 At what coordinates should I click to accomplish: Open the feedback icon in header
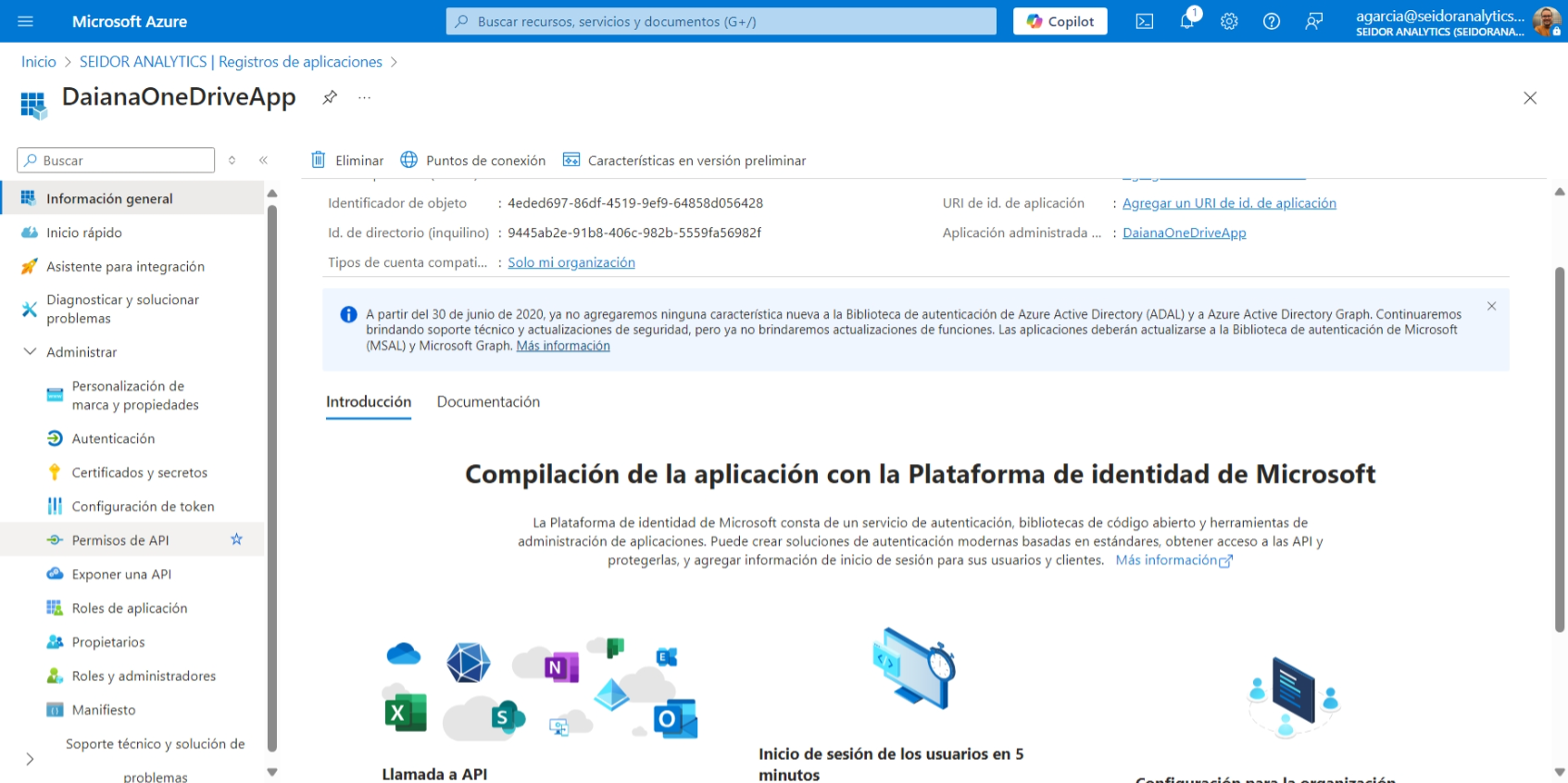tap(1313, 21)
